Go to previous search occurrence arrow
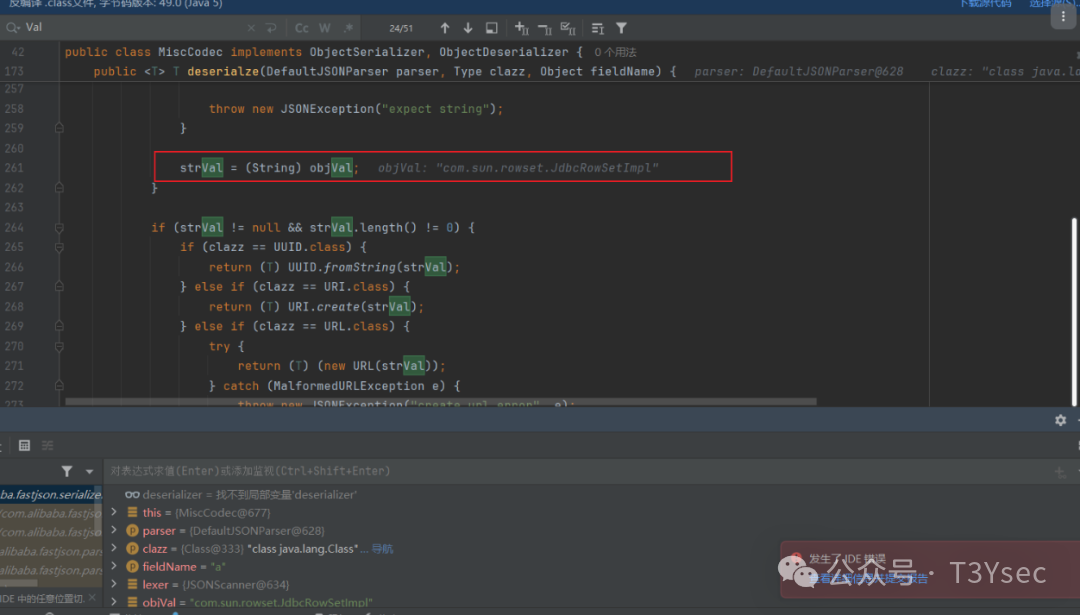 click(x=445, y=28)
